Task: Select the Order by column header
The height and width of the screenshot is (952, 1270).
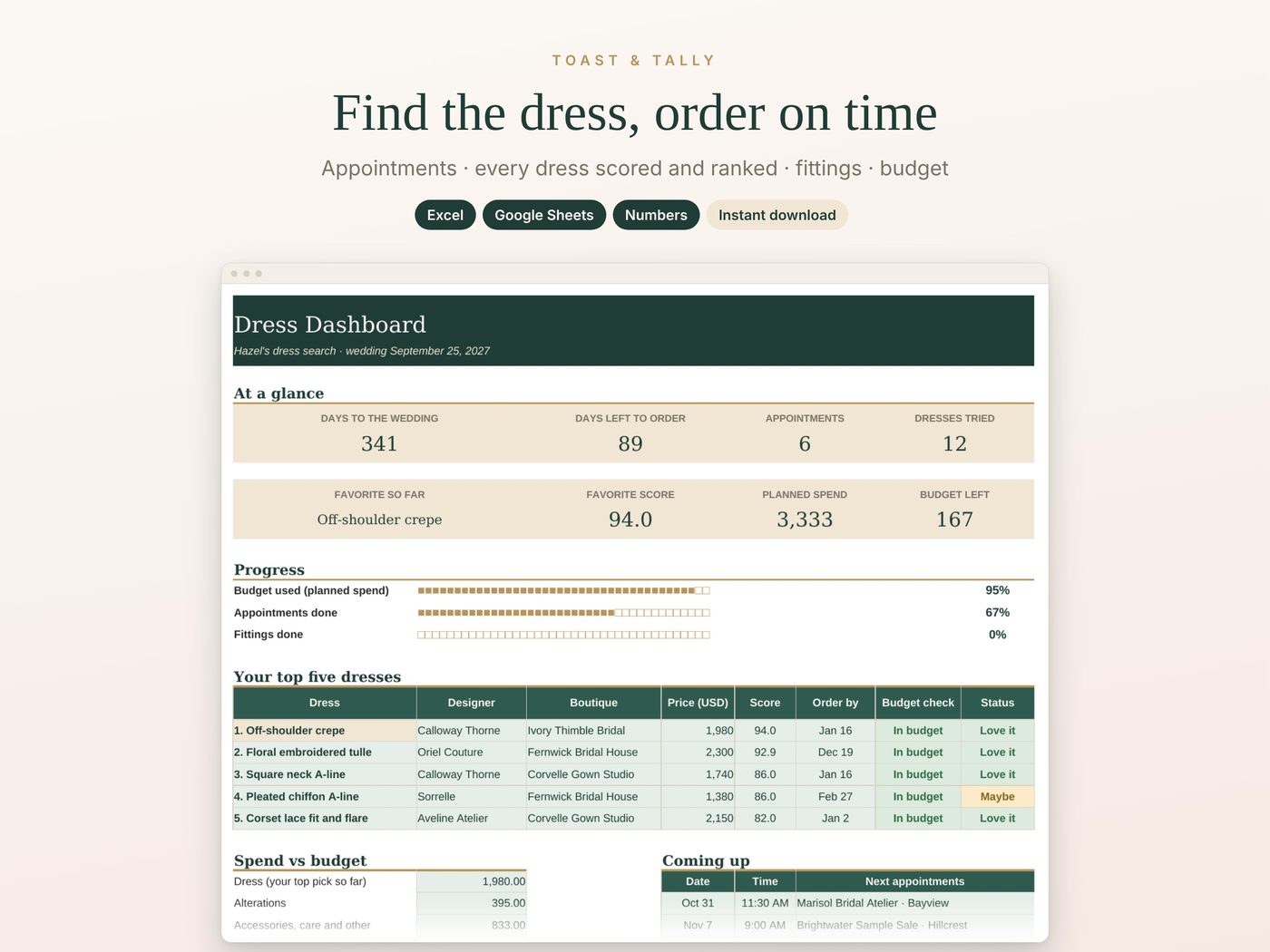Action: coord(835,703)
